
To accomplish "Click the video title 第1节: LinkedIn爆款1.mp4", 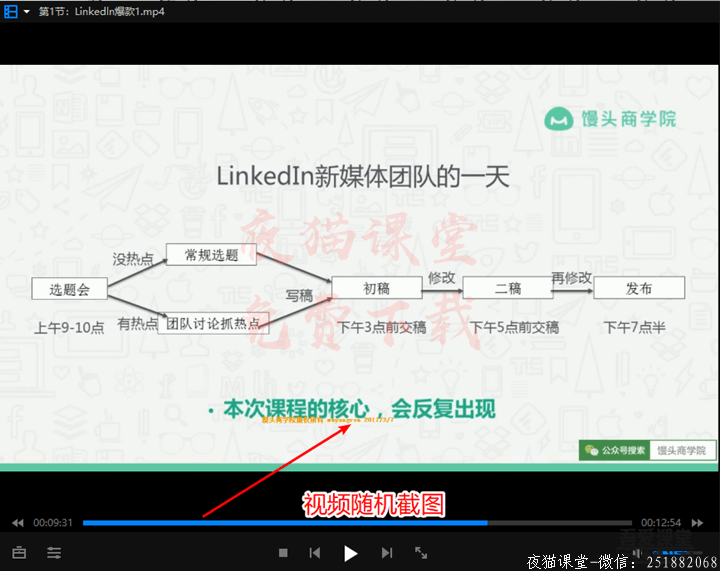I will [x=101, y=11].
